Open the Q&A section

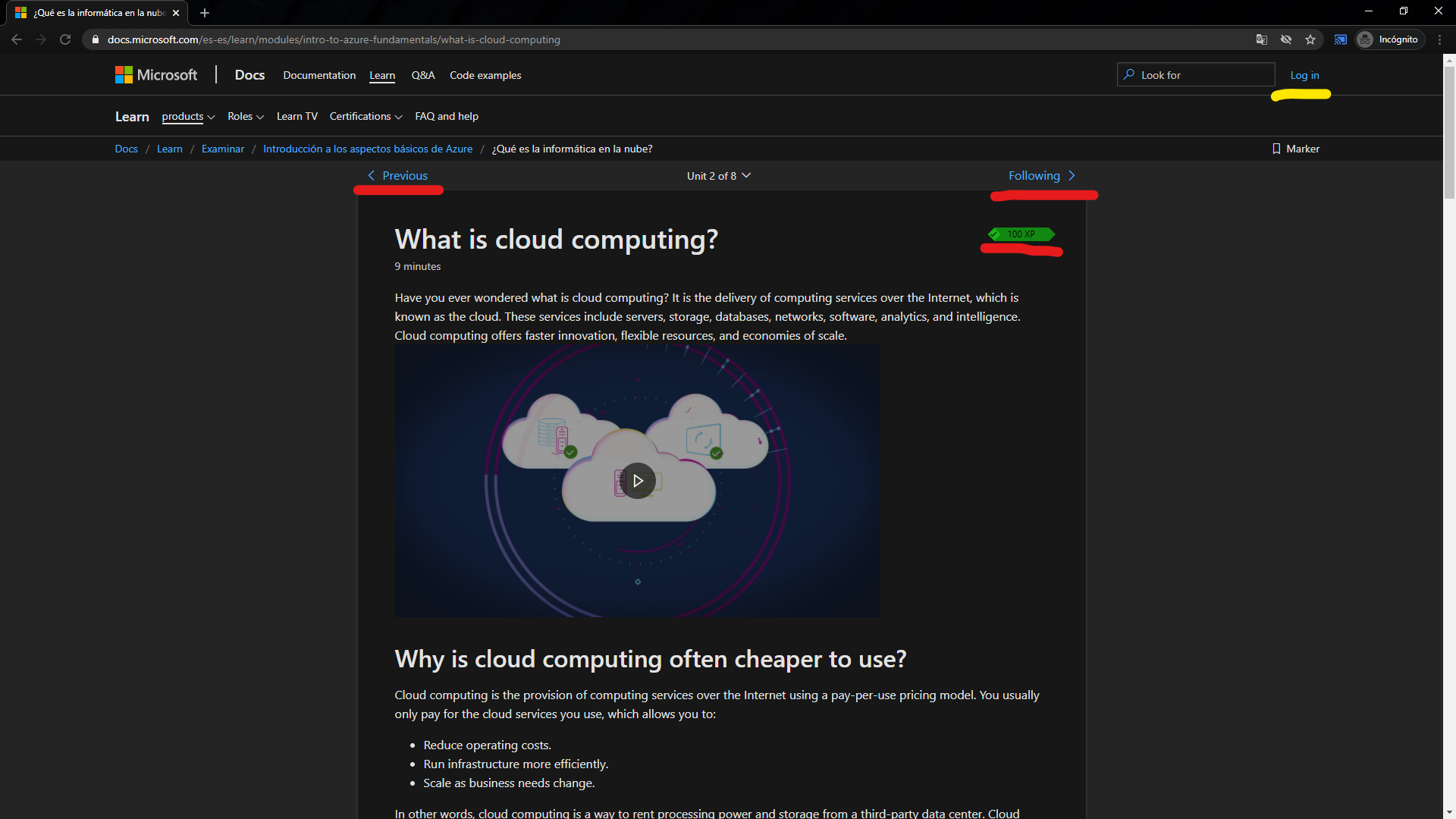click(422, 75)
